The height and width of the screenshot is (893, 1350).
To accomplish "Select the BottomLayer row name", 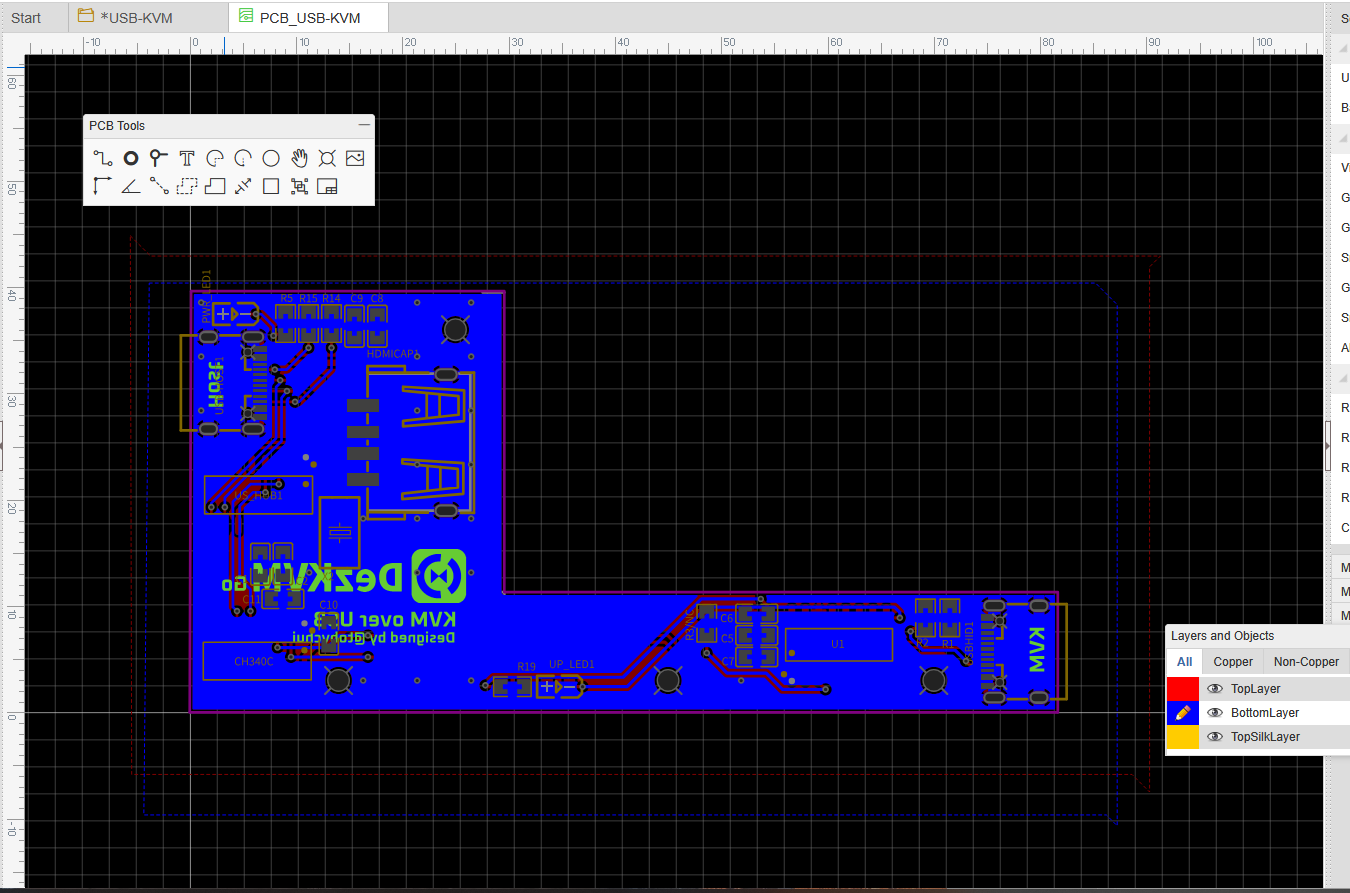I will coord(1265,713).
